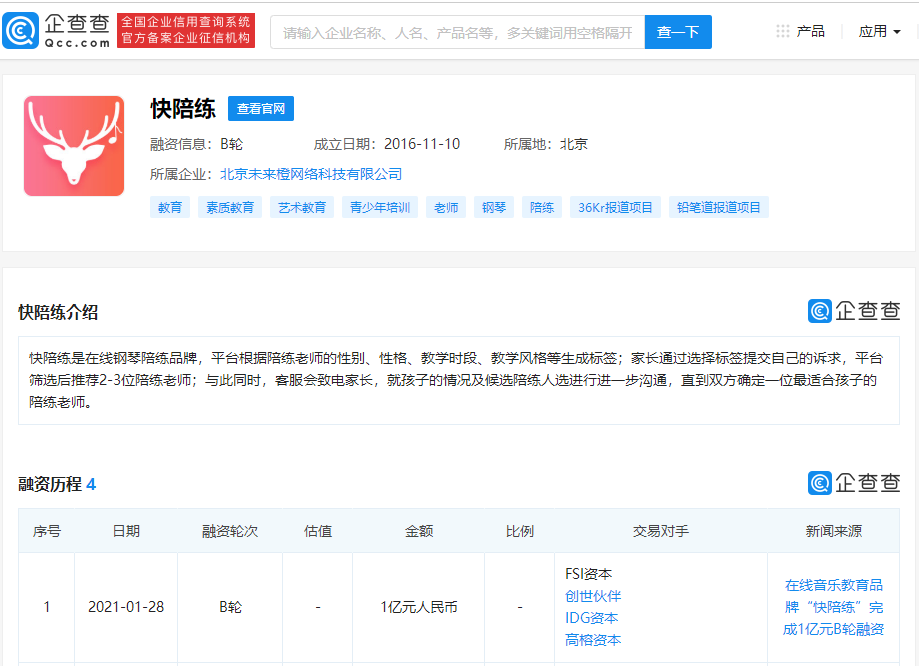Image resolution: width=919 pixels, height=666 pixels.
Task: Open the 产品 grid menu icon
Action: (782, 31)
